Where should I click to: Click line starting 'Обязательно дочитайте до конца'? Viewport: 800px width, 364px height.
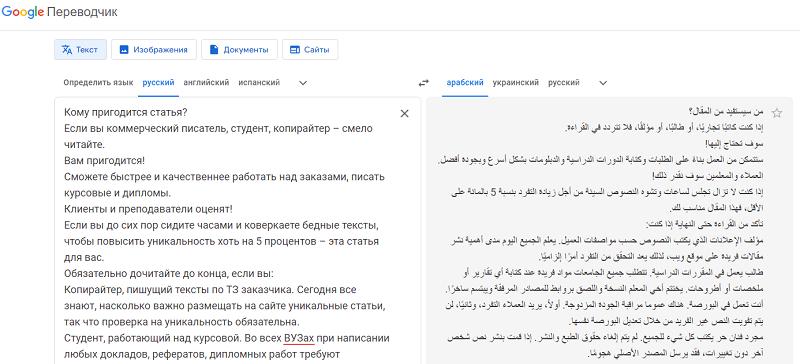(x=169, y=274)
